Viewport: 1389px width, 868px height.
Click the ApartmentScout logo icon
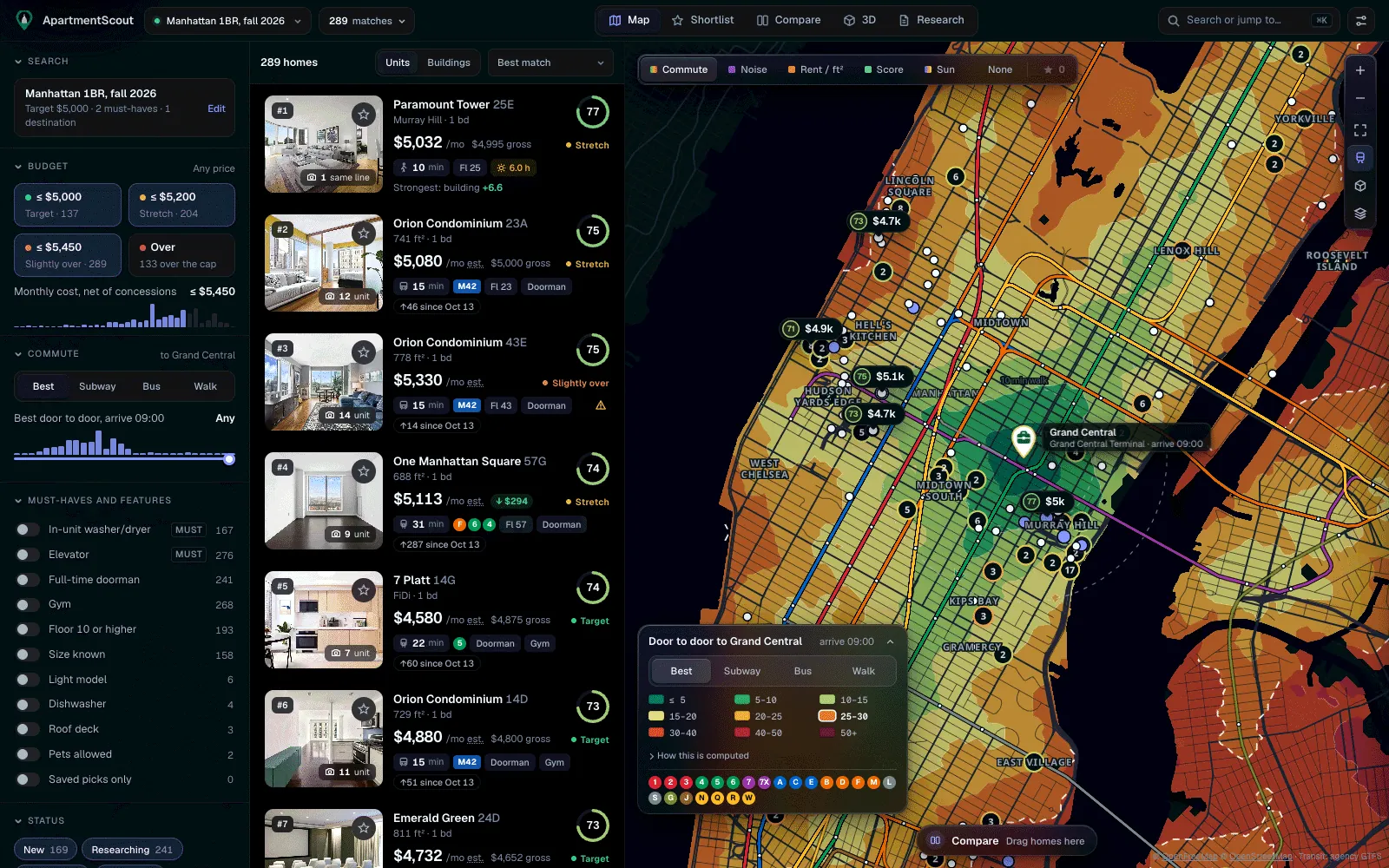coord(24,20)
